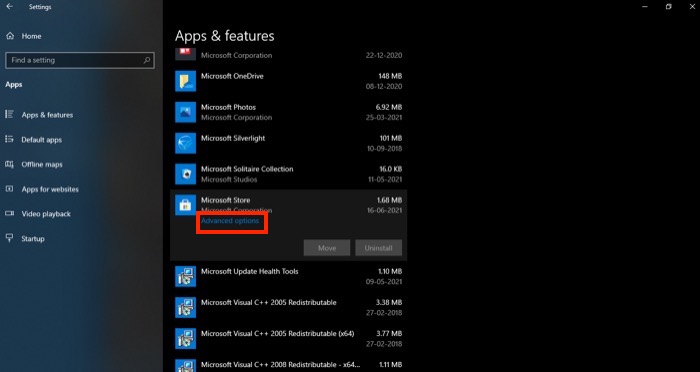Select the Default apps sidebar icon
This screenshot has height=372, width=700.
pos(9,139)
